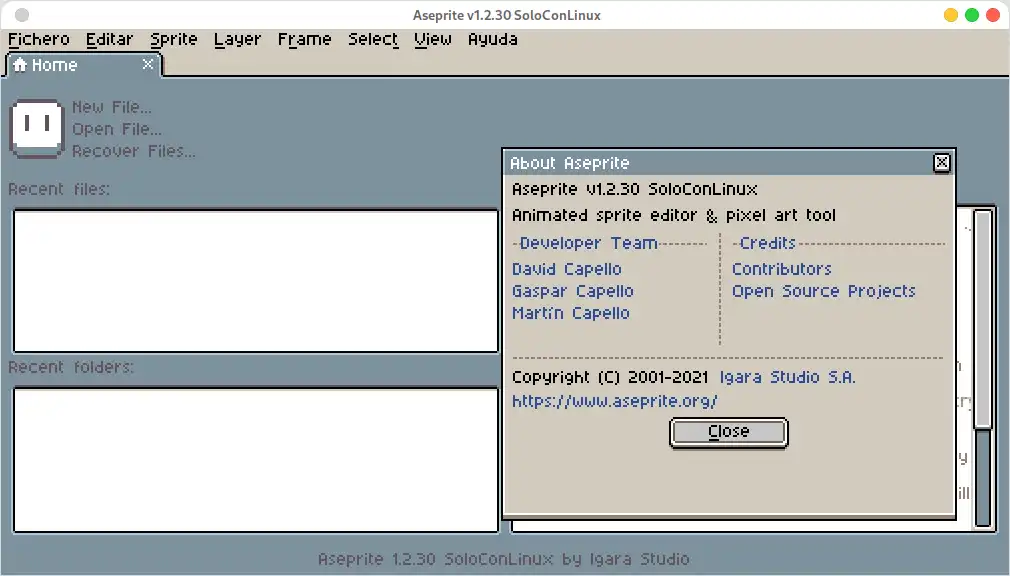Open the Layer menu
The image size is (1010, 576).
coord(237,39)
